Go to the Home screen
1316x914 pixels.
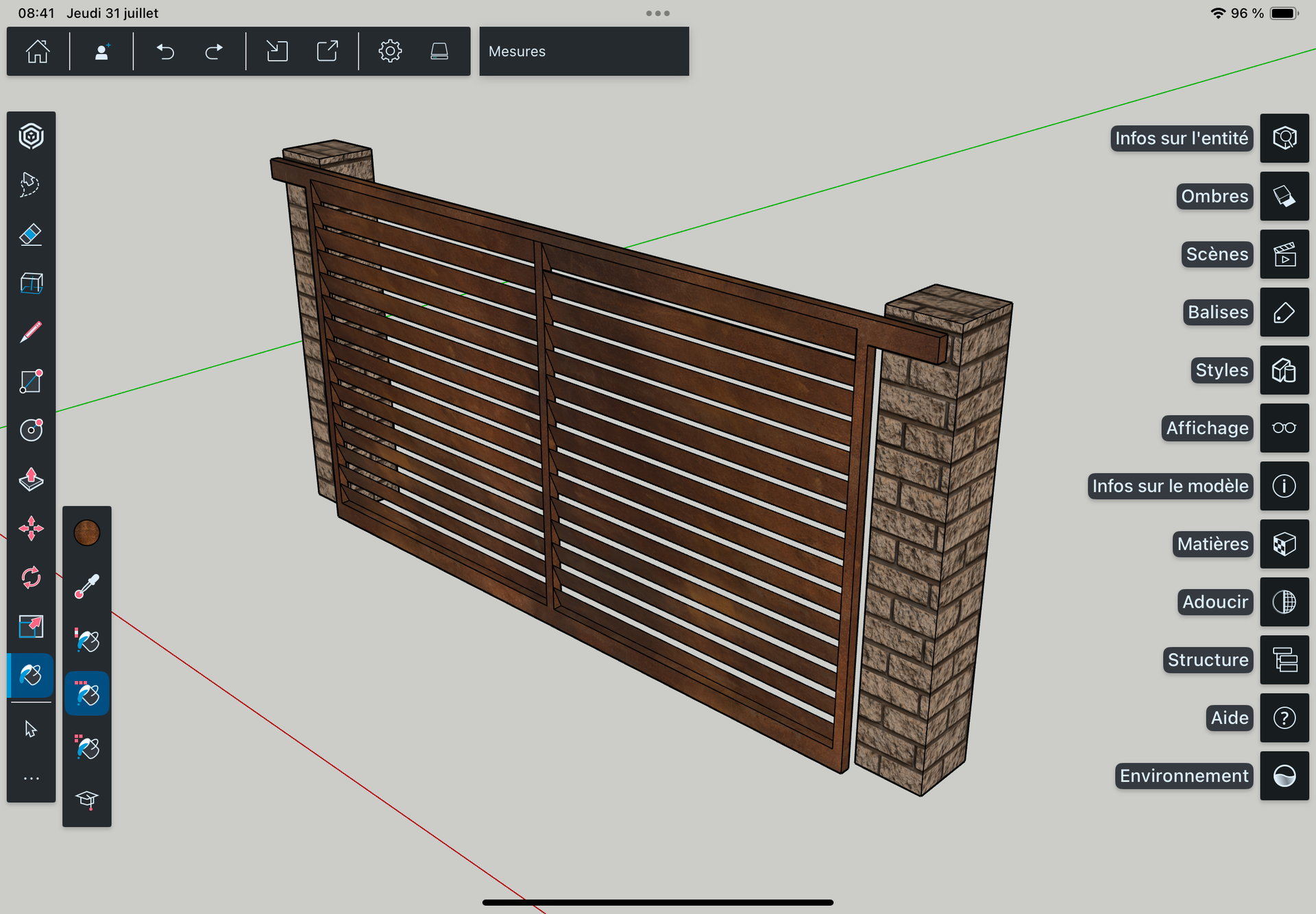tap(38, 51)
